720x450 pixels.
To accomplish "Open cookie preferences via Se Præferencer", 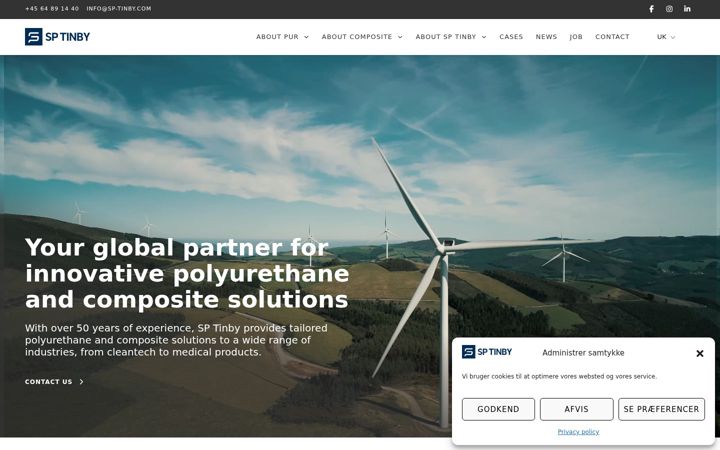I will point(661,409).
